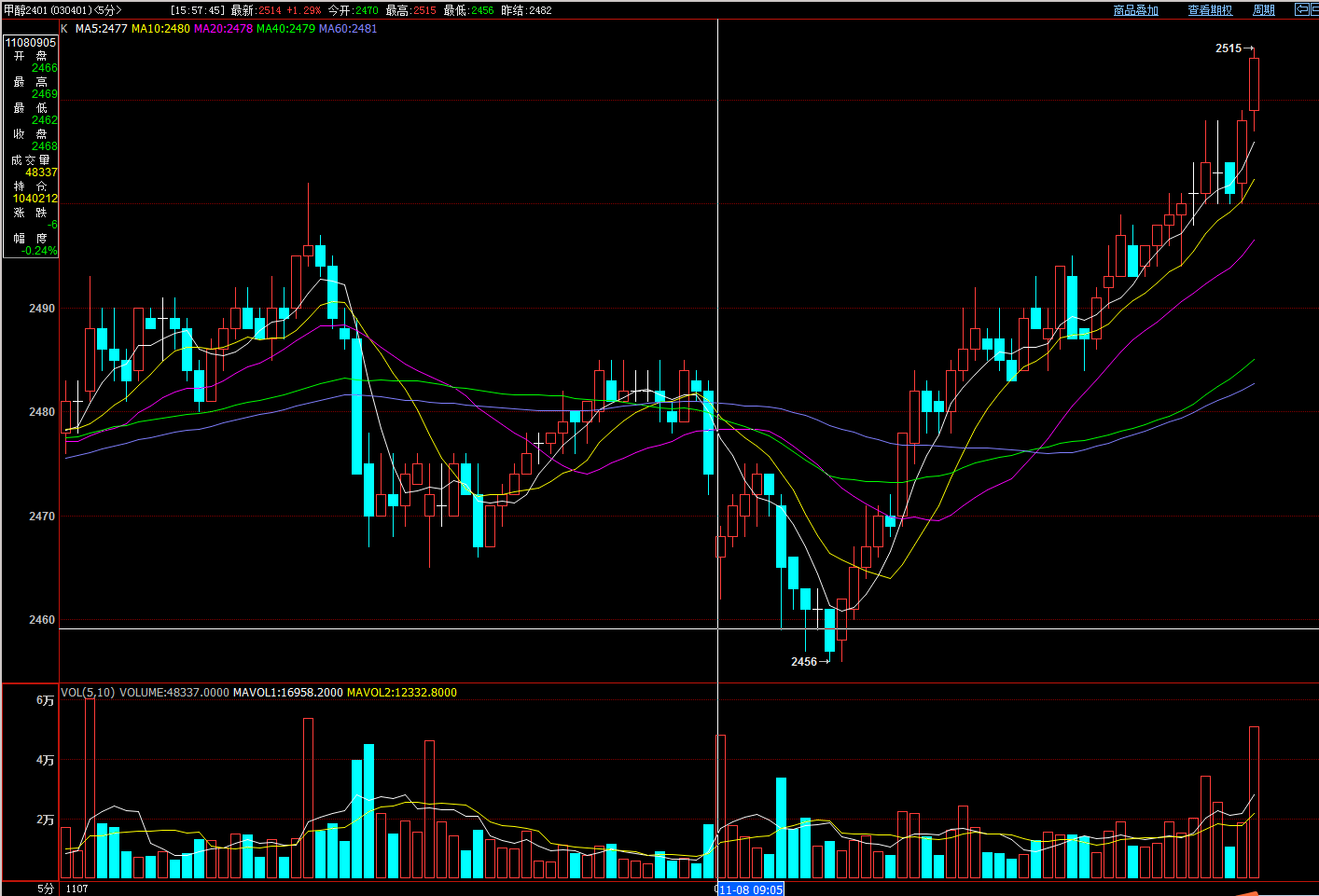Click the 11-08 09:05 time marker
Image resolution: width=1319 pixels, height=896 pixels.
751,889
